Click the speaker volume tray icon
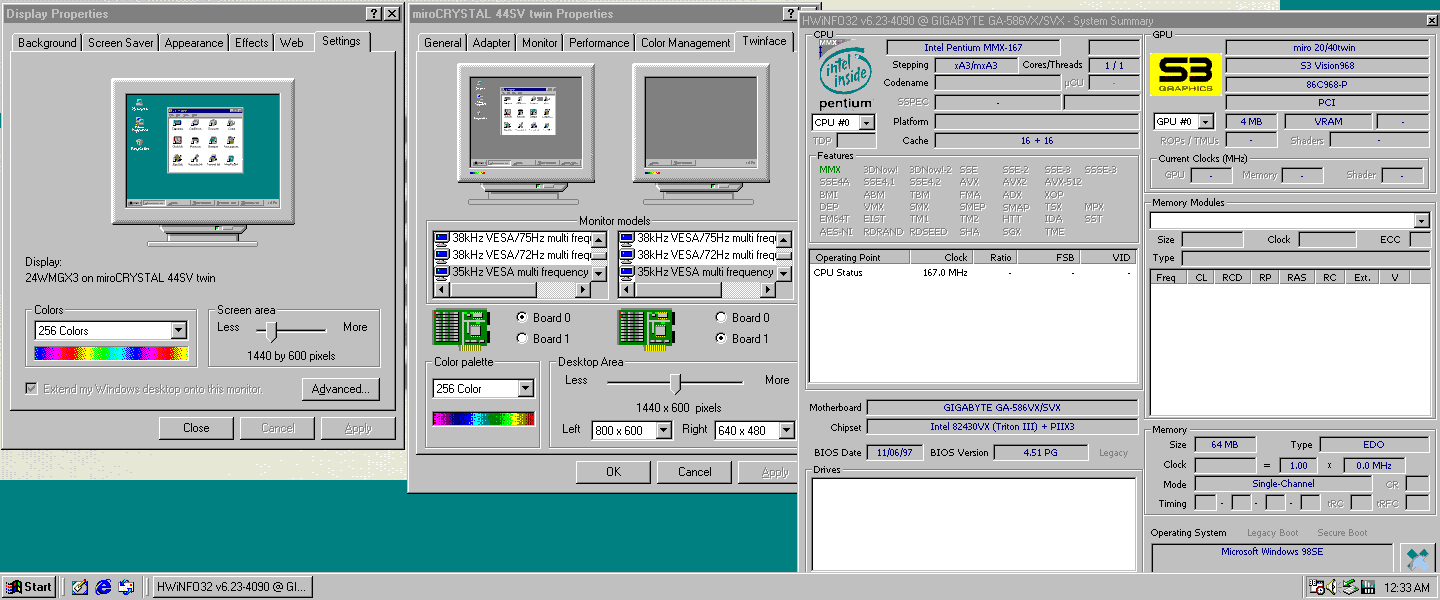This screenshot has height=600, width=1440. click(1333, 587)
